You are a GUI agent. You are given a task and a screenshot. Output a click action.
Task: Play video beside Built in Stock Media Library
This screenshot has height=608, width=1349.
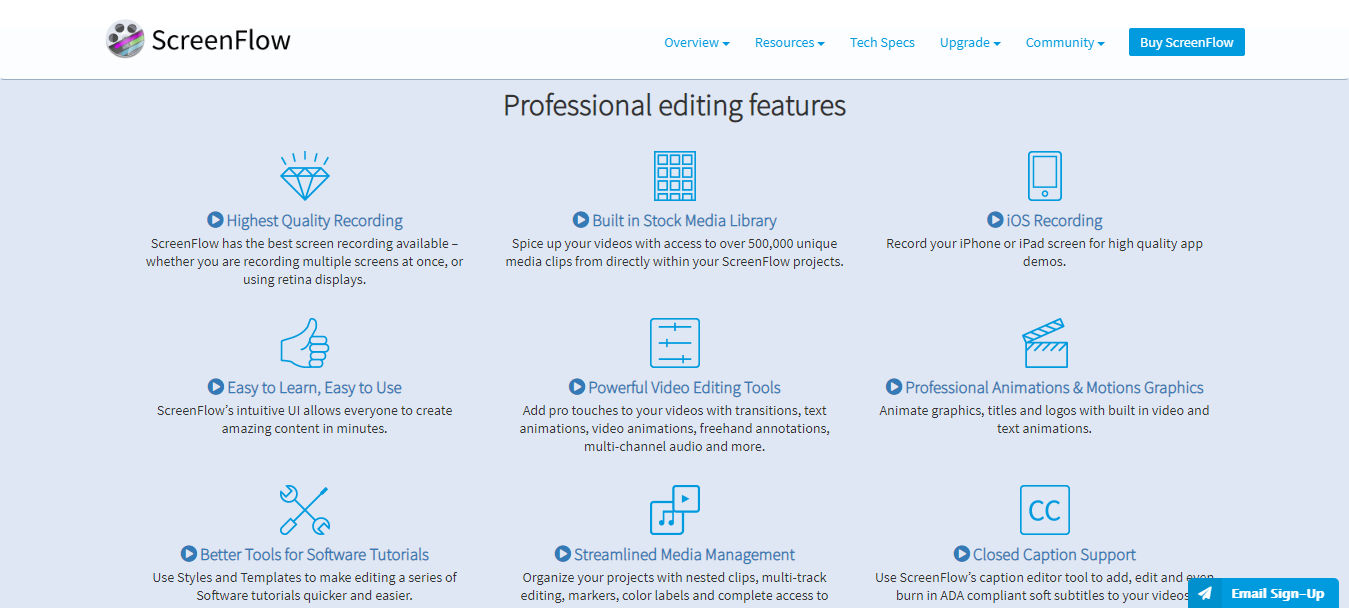point(580,220)
